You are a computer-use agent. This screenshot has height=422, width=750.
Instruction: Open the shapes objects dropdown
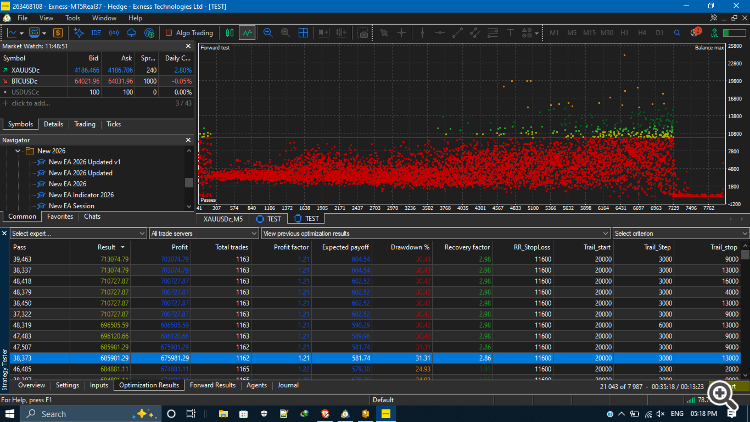530,33
